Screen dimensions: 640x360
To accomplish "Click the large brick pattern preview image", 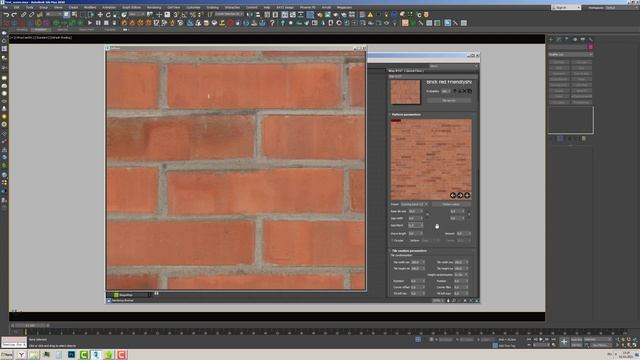I will point(431,160).
